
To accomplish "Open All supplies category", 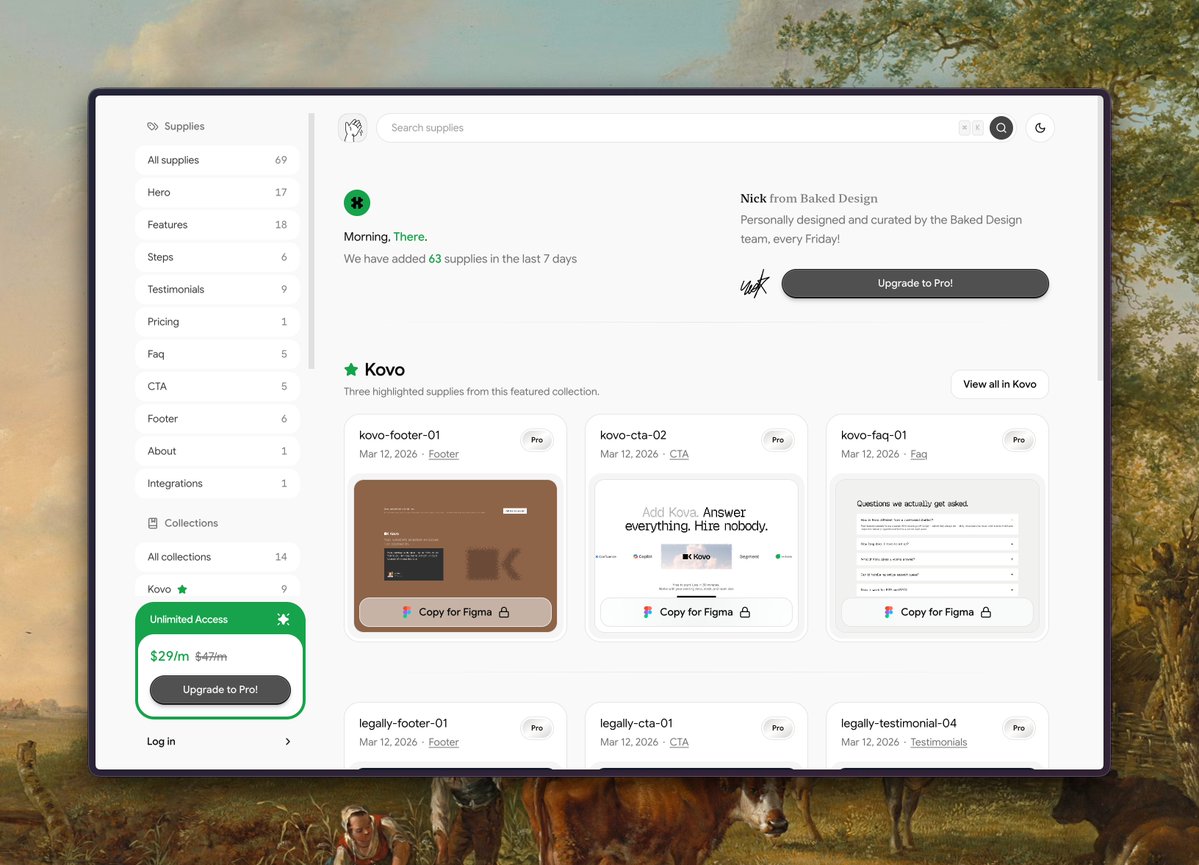I will point(217,160).
